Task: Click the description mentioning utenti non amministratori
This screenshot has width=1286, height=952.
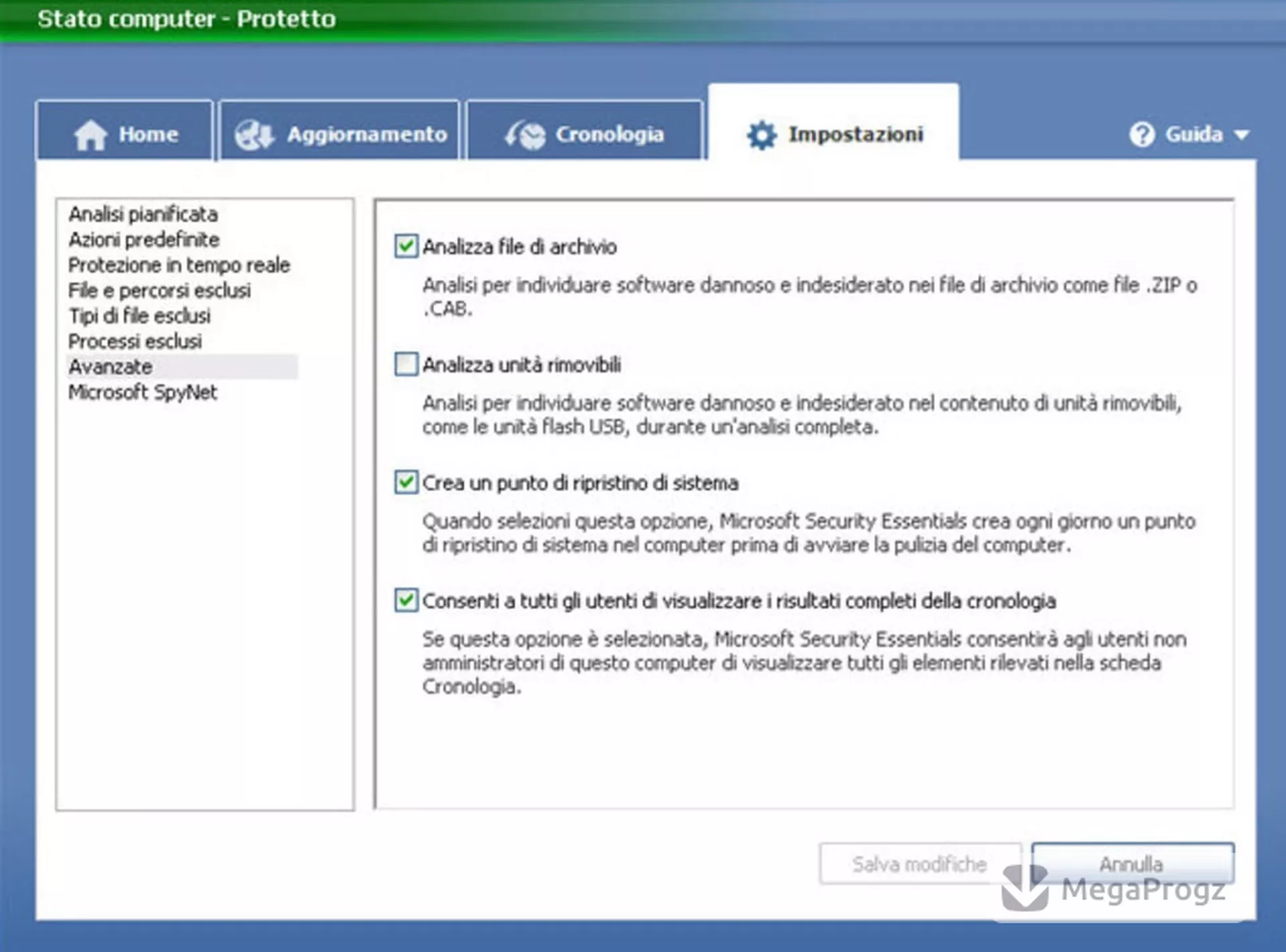Action: point(804,663)
